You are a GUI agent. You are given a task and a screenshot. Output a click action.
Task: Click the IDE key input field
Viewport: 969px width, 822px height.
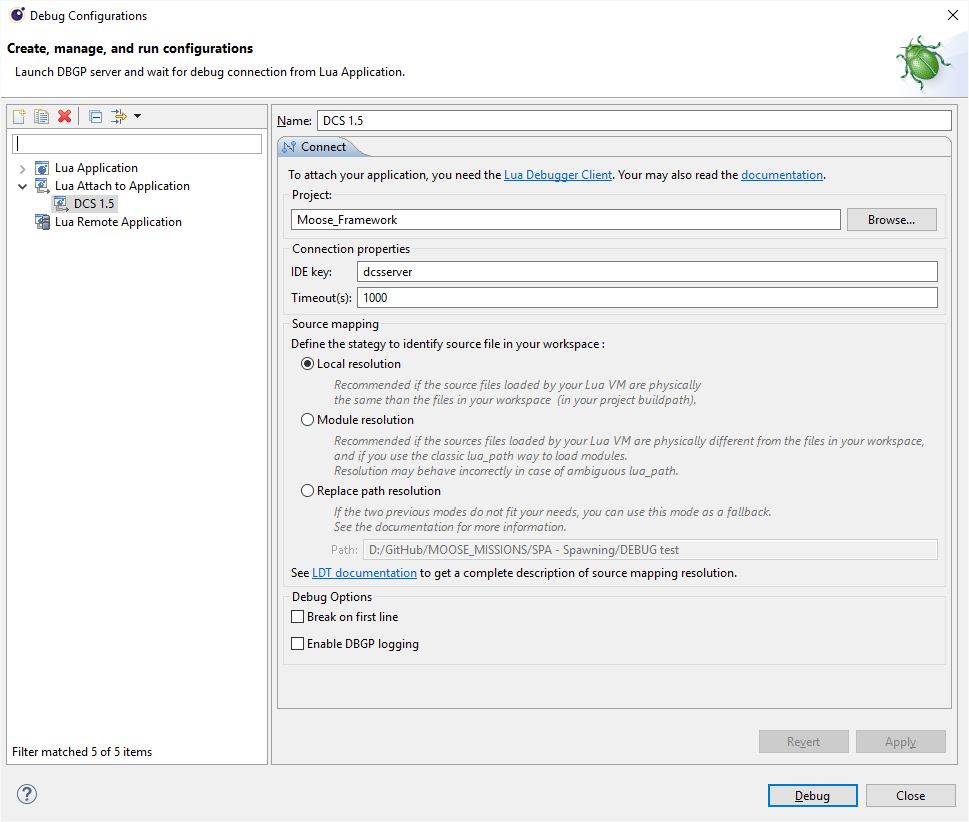[x=646, y=272]
